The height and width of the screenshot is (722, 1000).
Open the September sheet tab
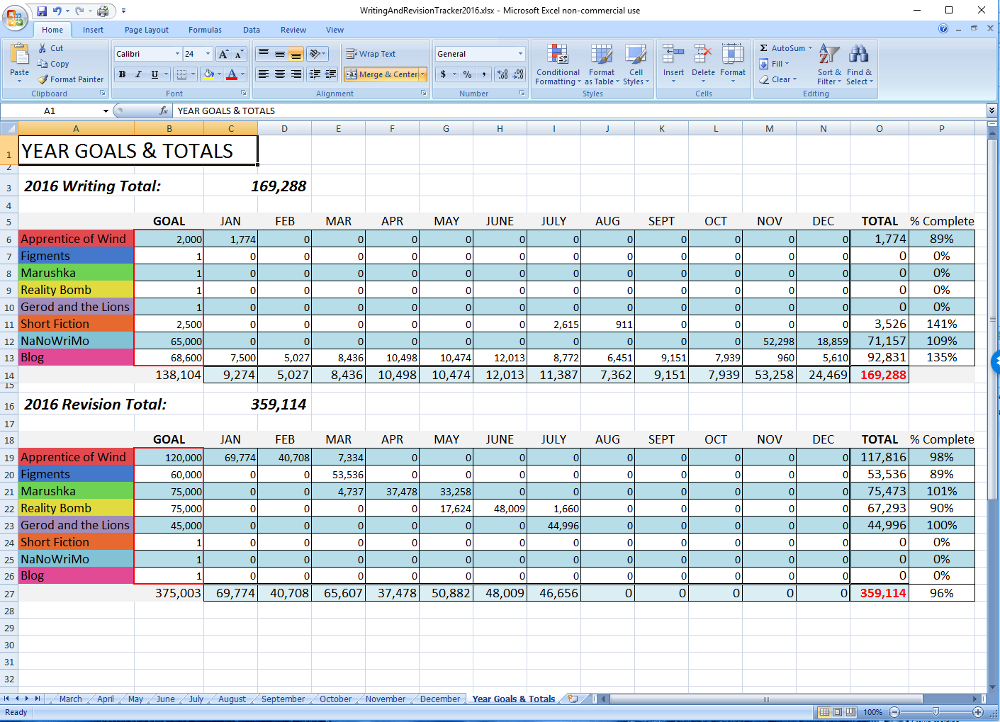pyautogui.click(x=283, y=699)
